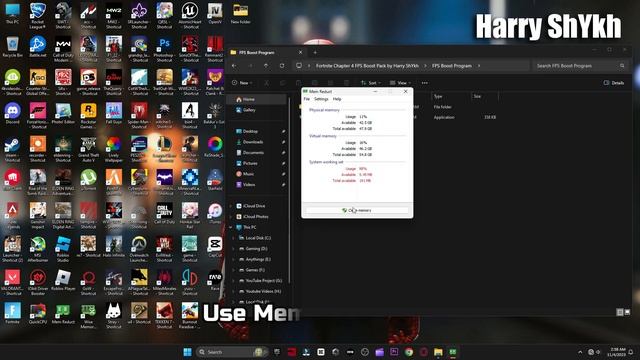The image size is (640, 360).
Task: Open the Rocket League desktop shortcut
Action: 38,16
